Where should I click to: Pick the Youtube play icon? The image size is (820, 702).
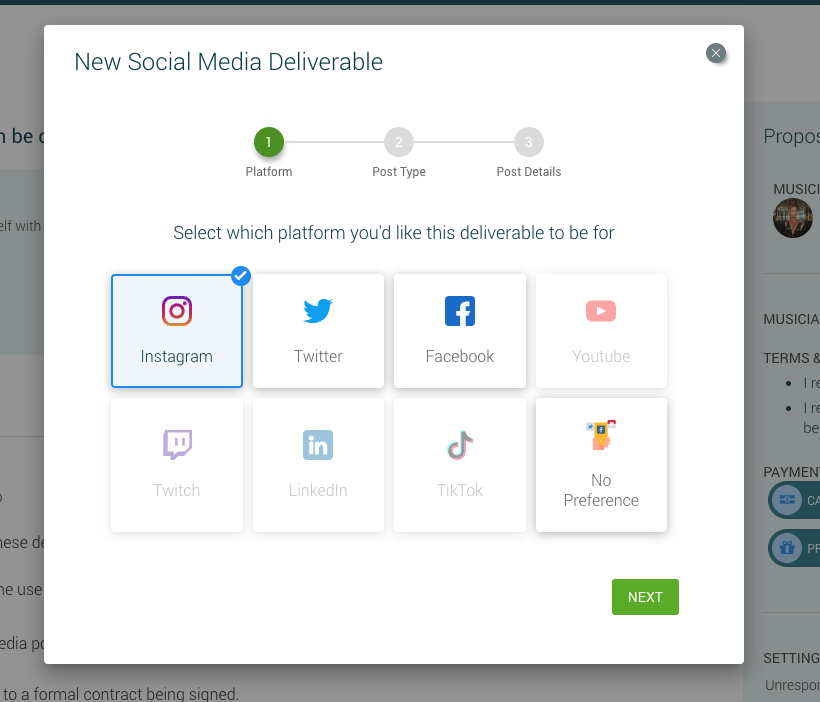(x=600, y=311)
